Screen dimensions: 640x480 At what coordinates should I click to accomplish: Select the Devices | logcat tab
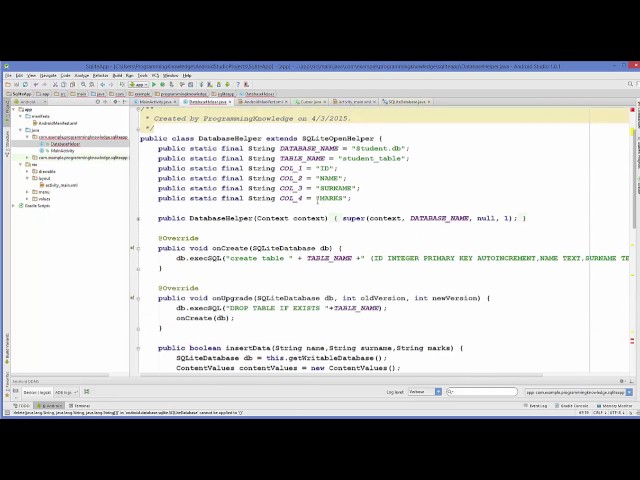click(x=37, y=392)
